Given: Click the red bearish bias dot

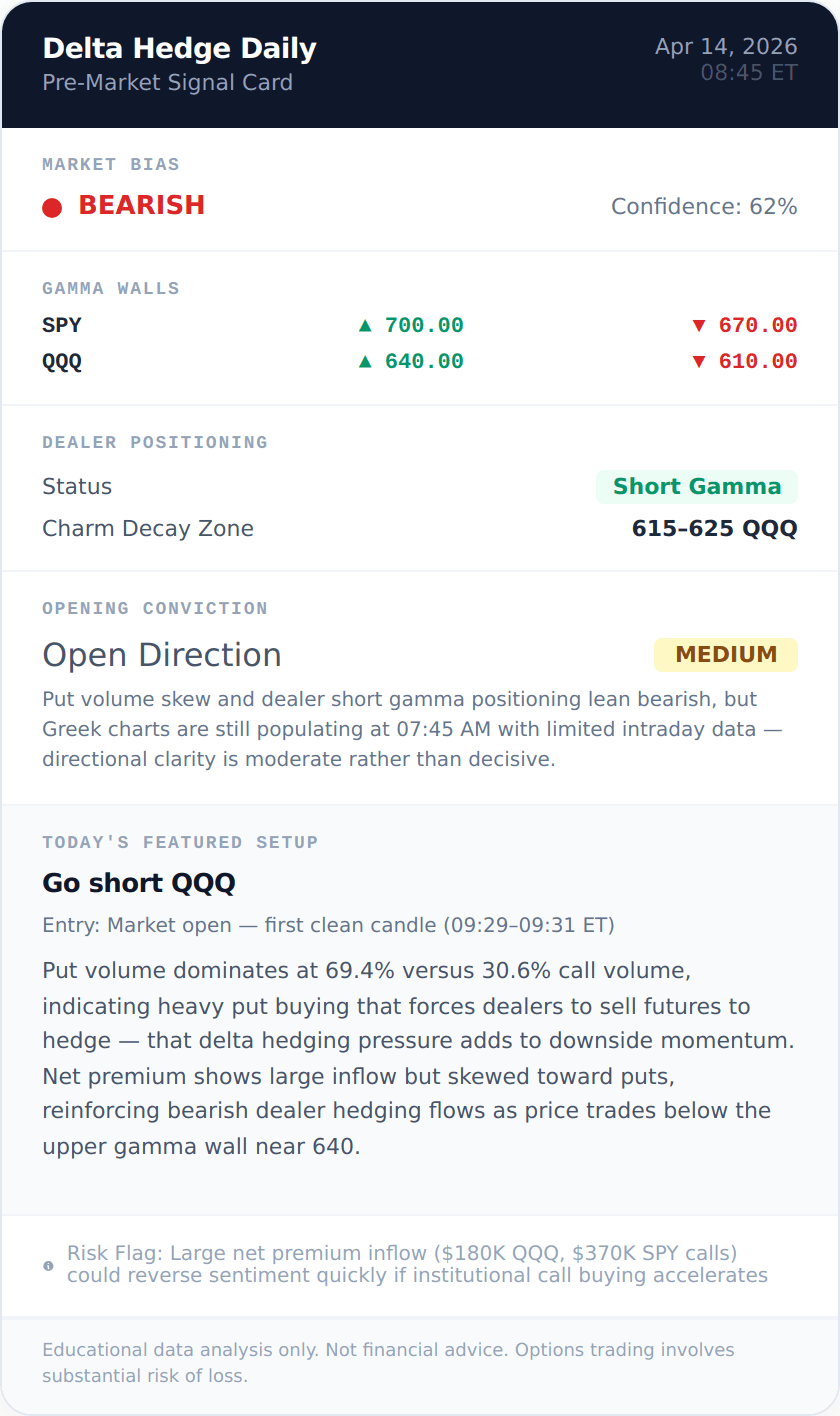Looking at the screenshot, I should [x=52, y=208].
